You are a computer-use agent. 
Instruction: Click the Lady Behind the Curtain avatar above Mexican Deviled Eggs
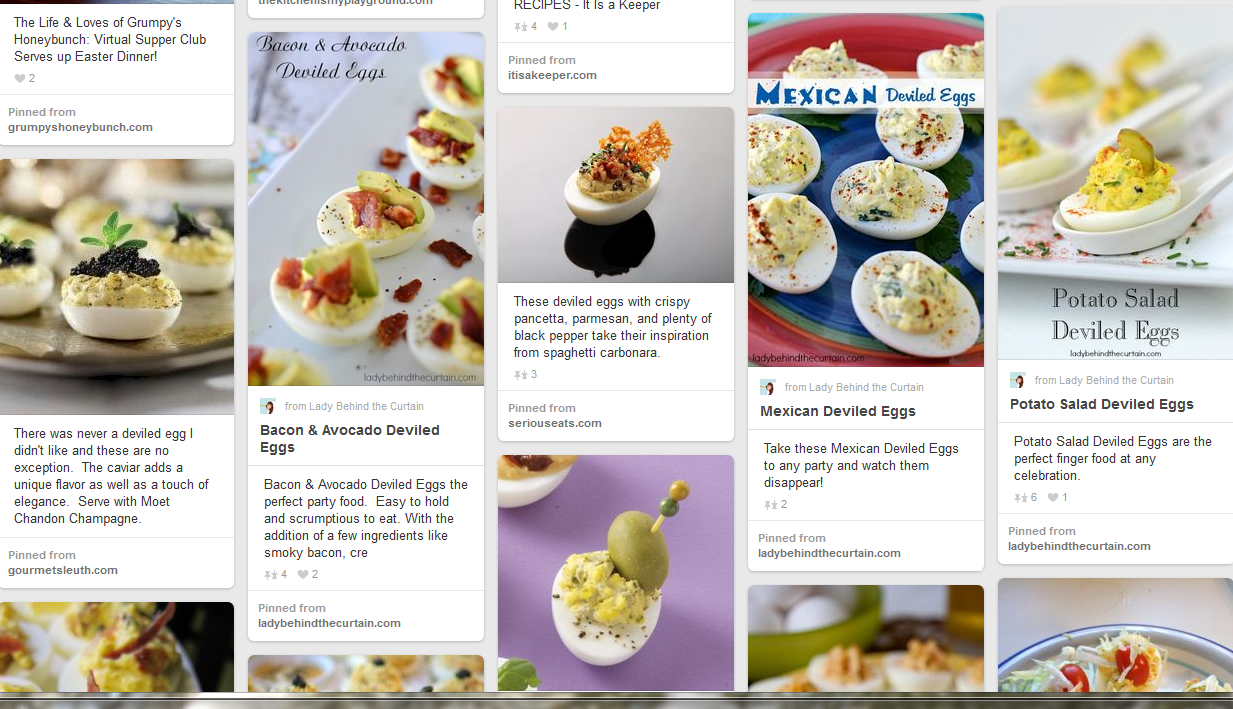(768, 387)
